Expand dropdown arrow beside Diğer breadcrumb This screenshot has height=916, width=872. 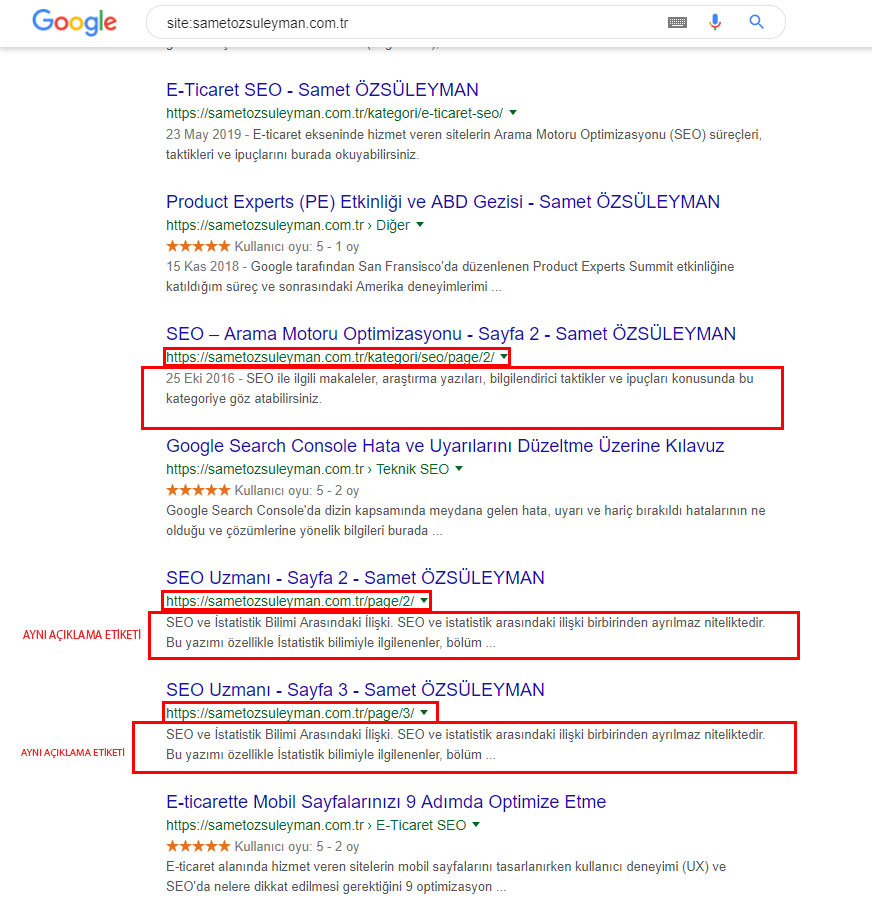tap(419, 224)
